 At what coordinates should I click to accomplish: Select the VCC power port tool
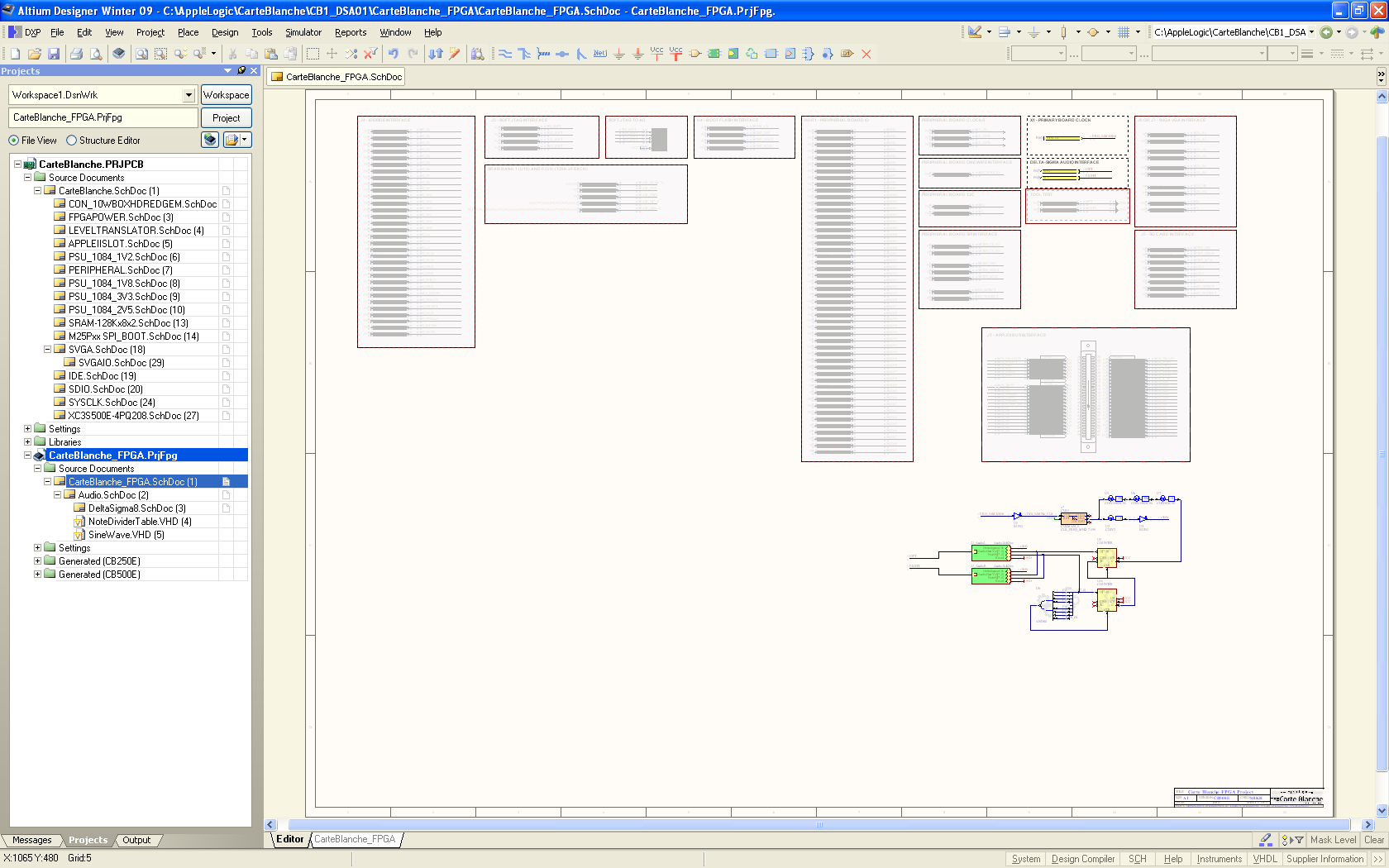coord(657,53)
